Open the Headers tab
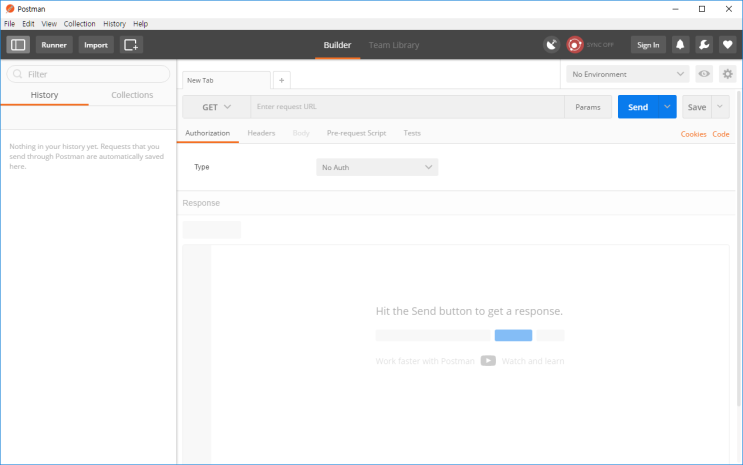 (x=261, y=133)
